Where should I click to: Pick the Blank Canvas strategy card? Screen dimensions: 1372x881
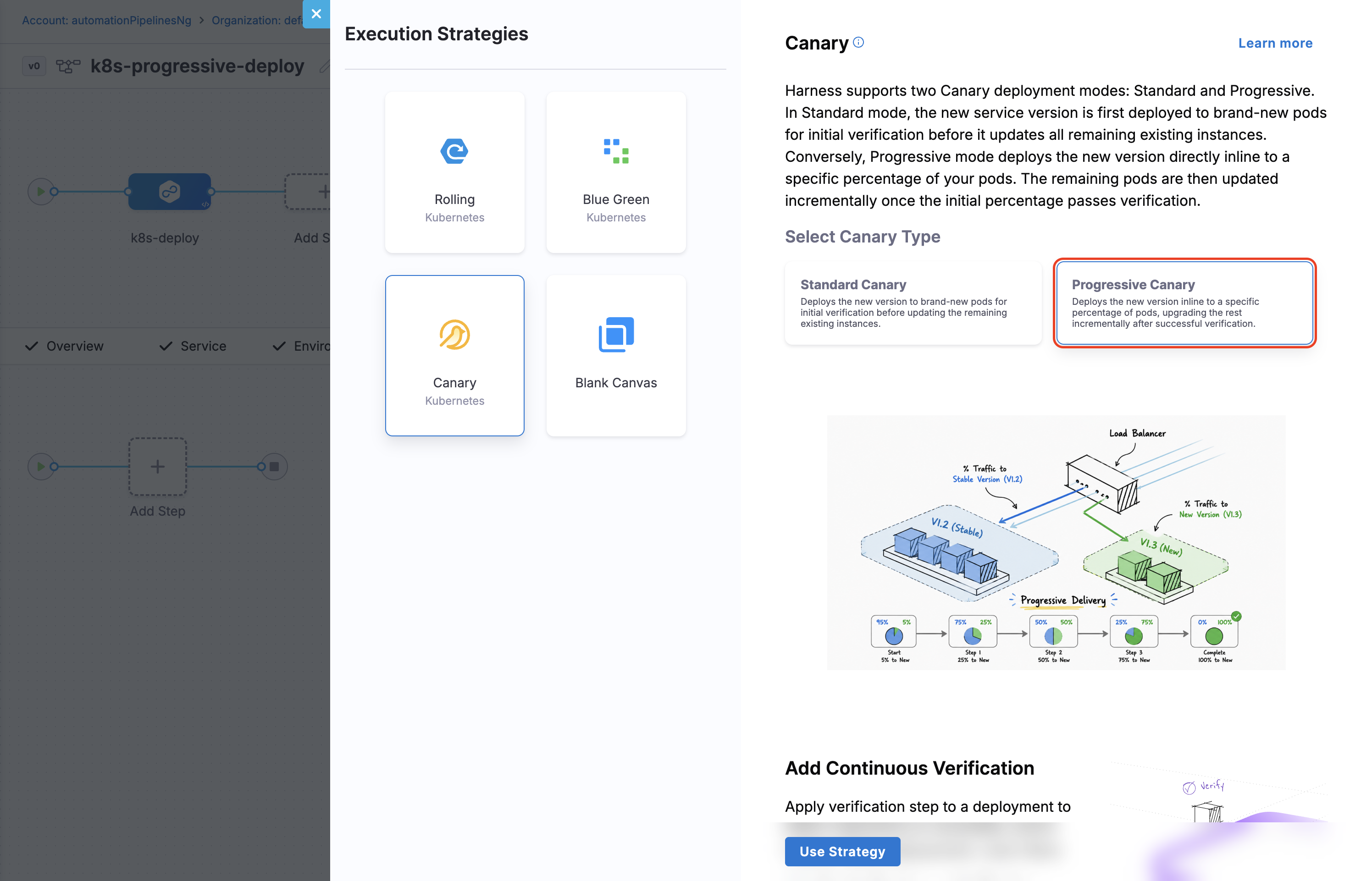coord(616,355)
